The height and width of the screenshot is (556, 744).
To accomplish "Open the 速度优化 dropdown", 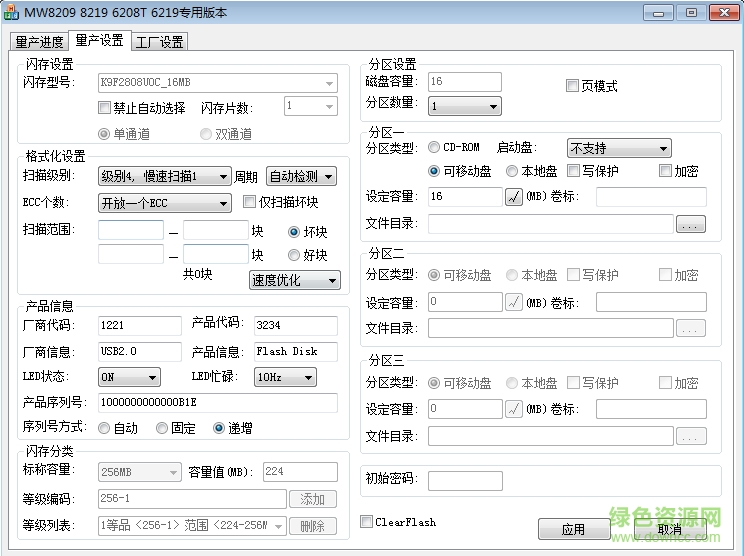I will tap(295, 280).
